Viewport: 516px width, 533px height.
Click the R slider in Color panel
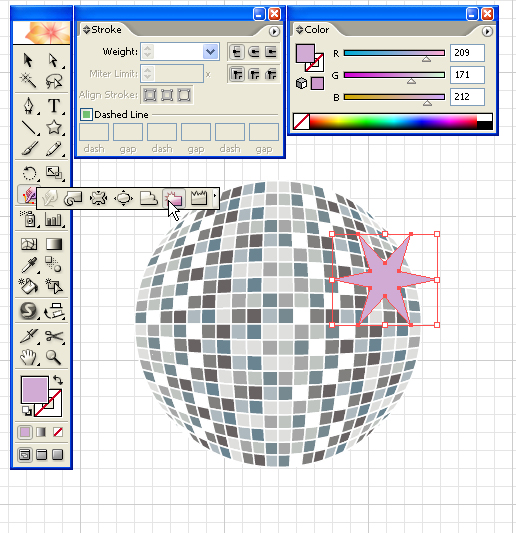click(x=394, y=53)
